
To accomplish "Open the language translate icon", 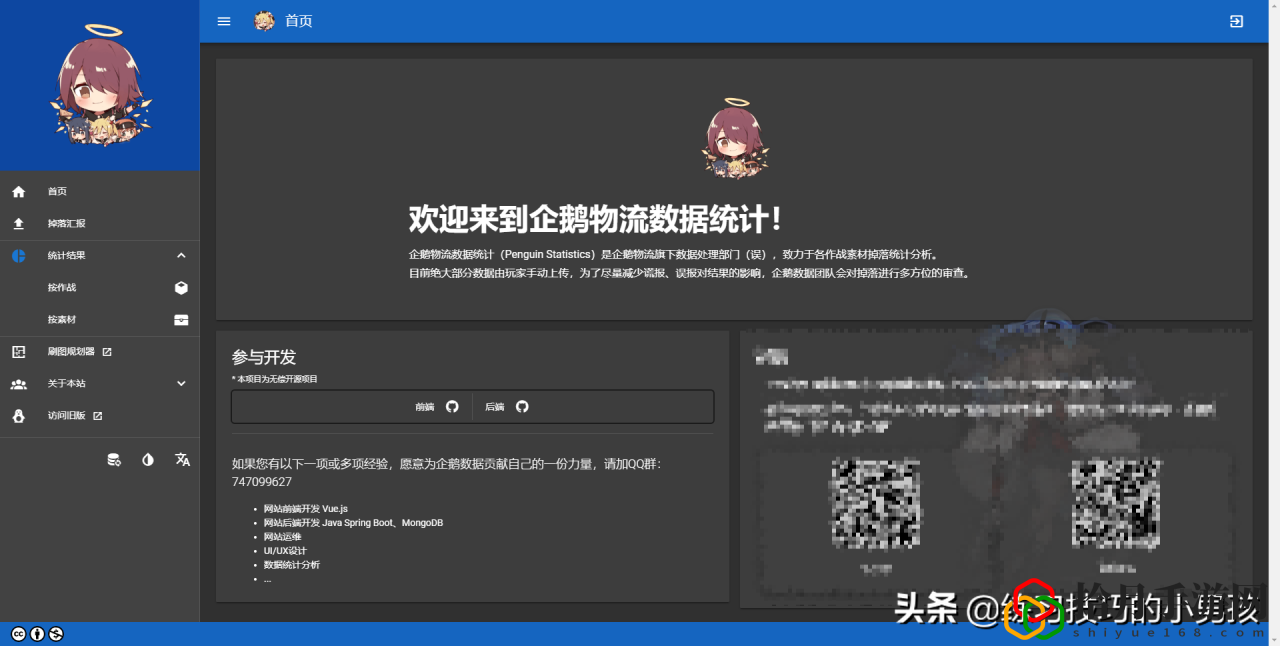I will point(182,460).
